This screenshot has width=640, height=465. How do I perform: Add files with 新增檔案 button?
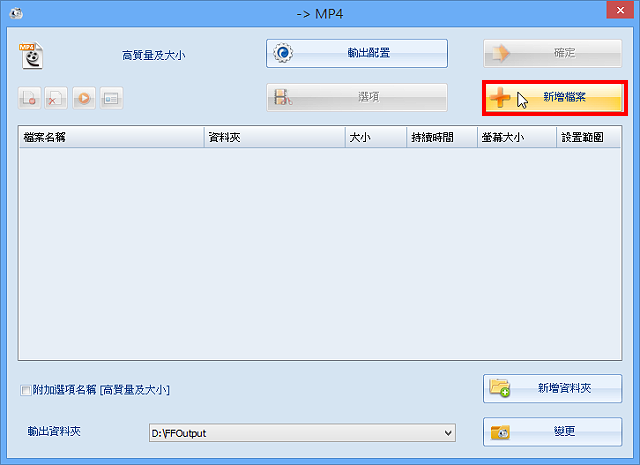coord(554,98)
